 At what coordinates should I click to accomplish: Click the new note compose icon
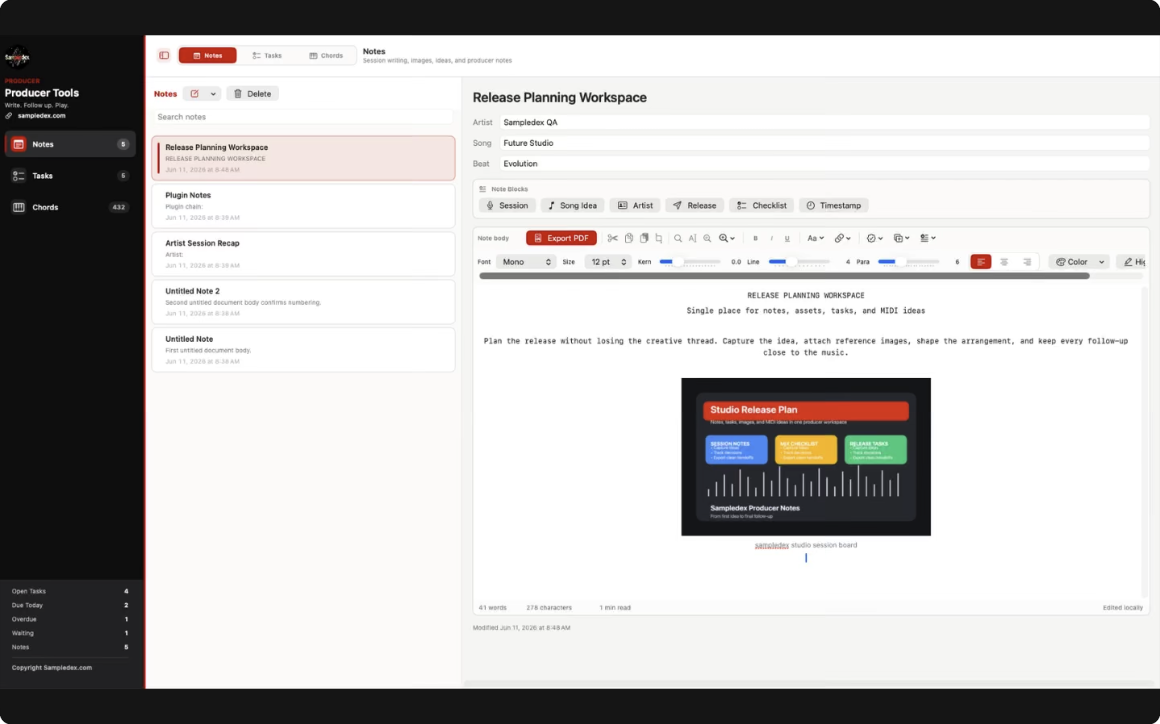point(195,94)
